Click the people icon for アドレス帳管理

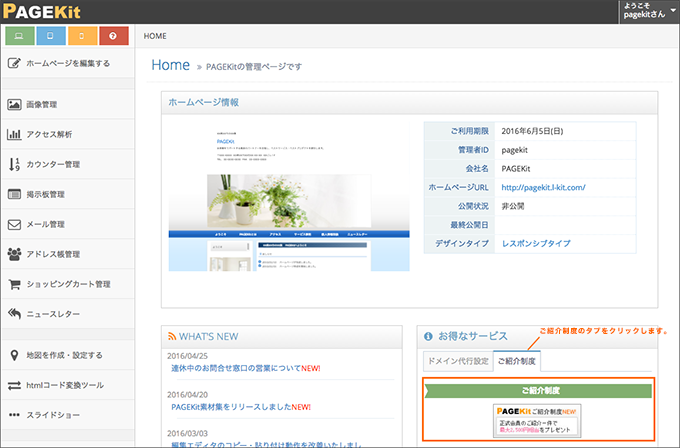click(14, 254)
